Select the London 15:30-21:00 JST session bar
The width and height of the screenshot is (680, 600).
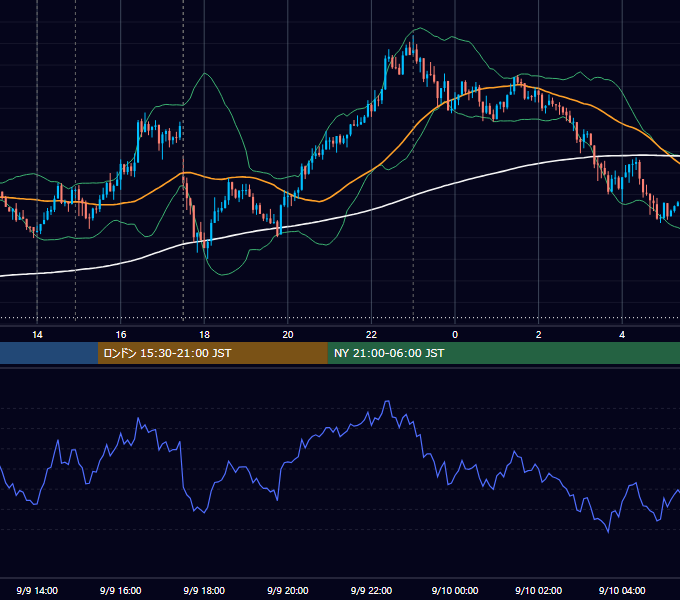[212, 353]
